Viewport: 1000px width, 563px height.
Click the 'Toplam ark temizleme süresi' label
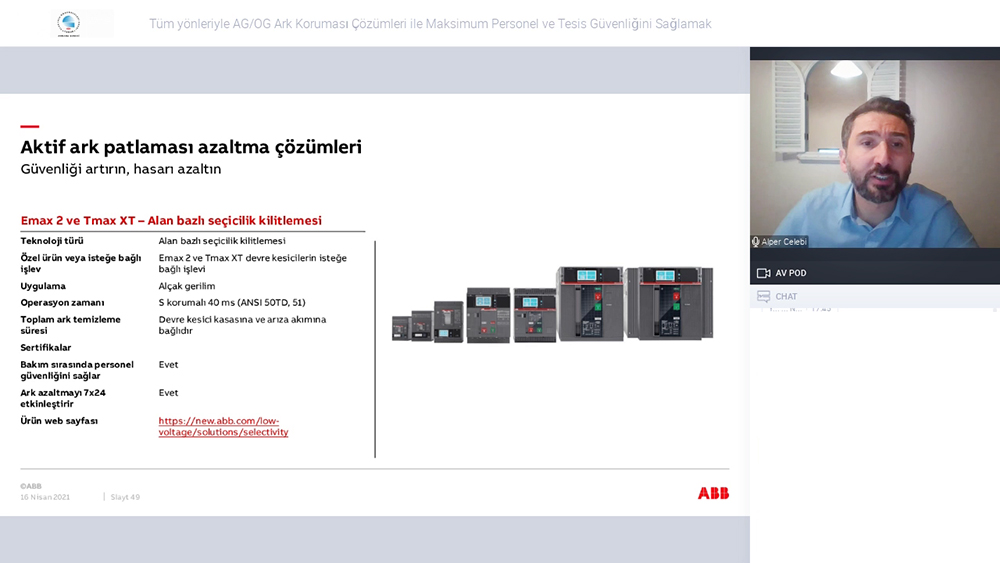(x=70, y=325)
